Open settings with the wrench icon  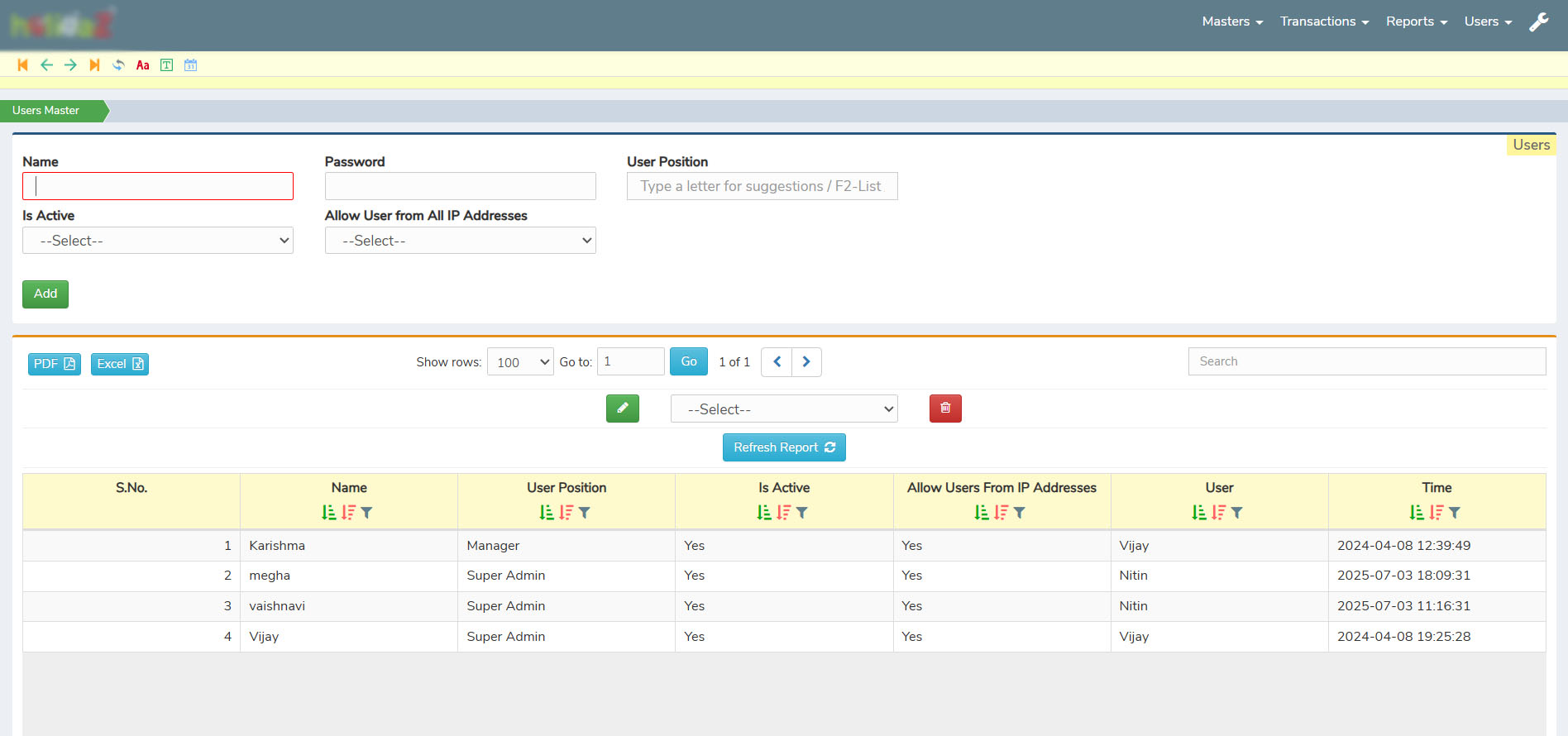1538,22
